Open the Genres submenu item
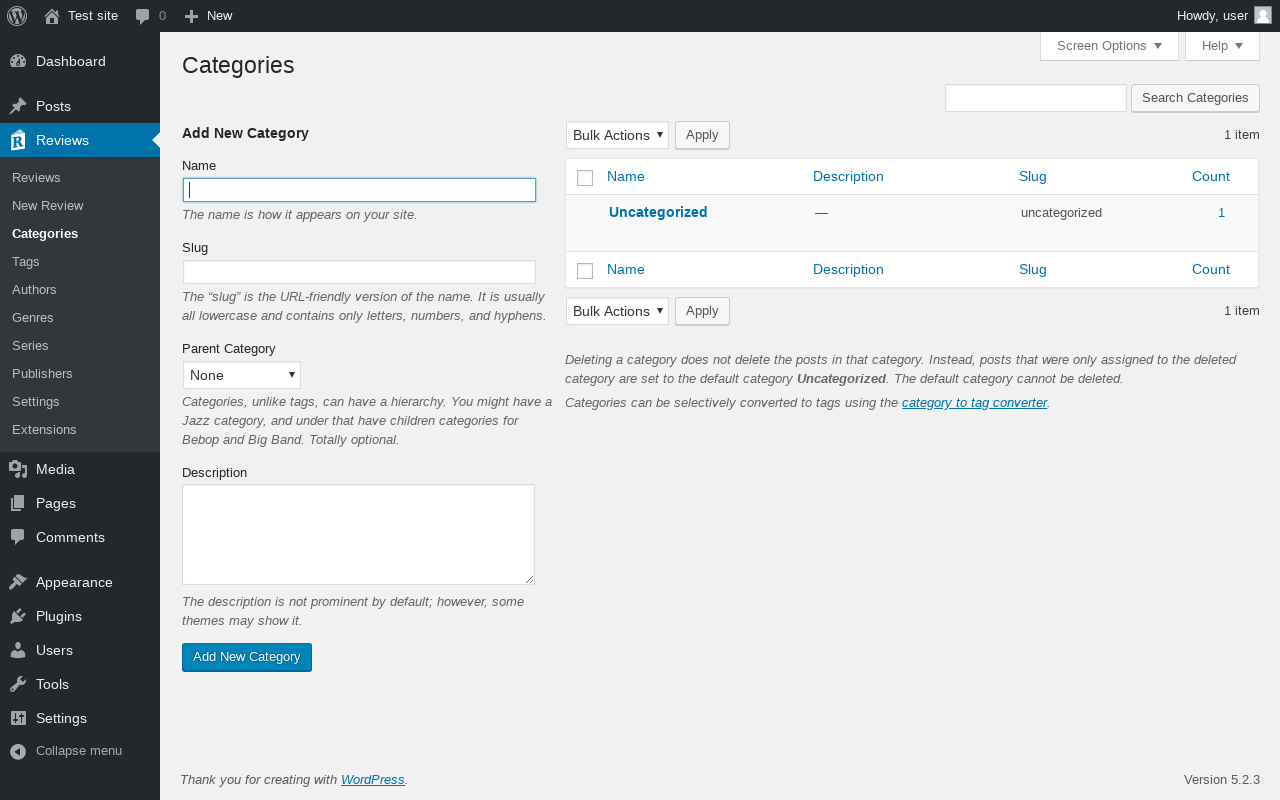1280x800 pixels. coord(33,317)
